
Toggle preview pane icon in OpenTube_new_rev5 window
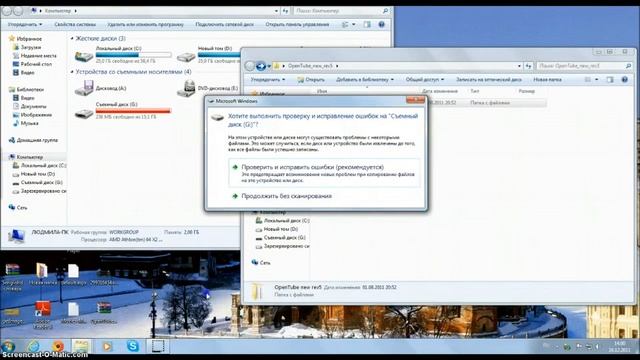click(610, 80)
